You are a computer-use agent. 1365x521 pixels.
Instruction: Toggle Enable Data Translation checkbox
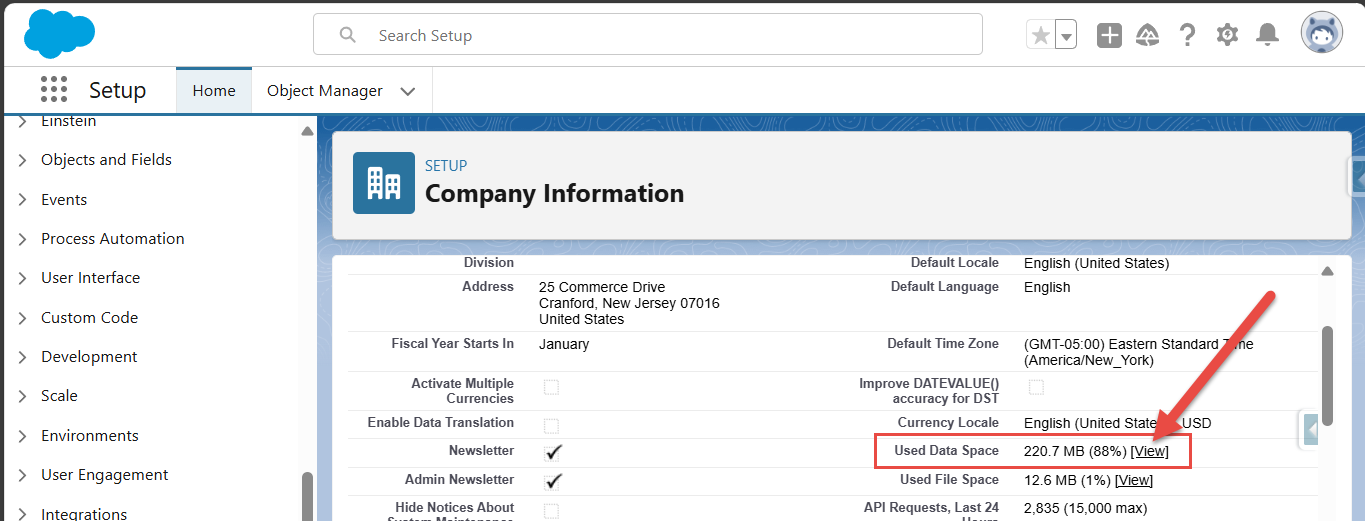pos(552,426)
